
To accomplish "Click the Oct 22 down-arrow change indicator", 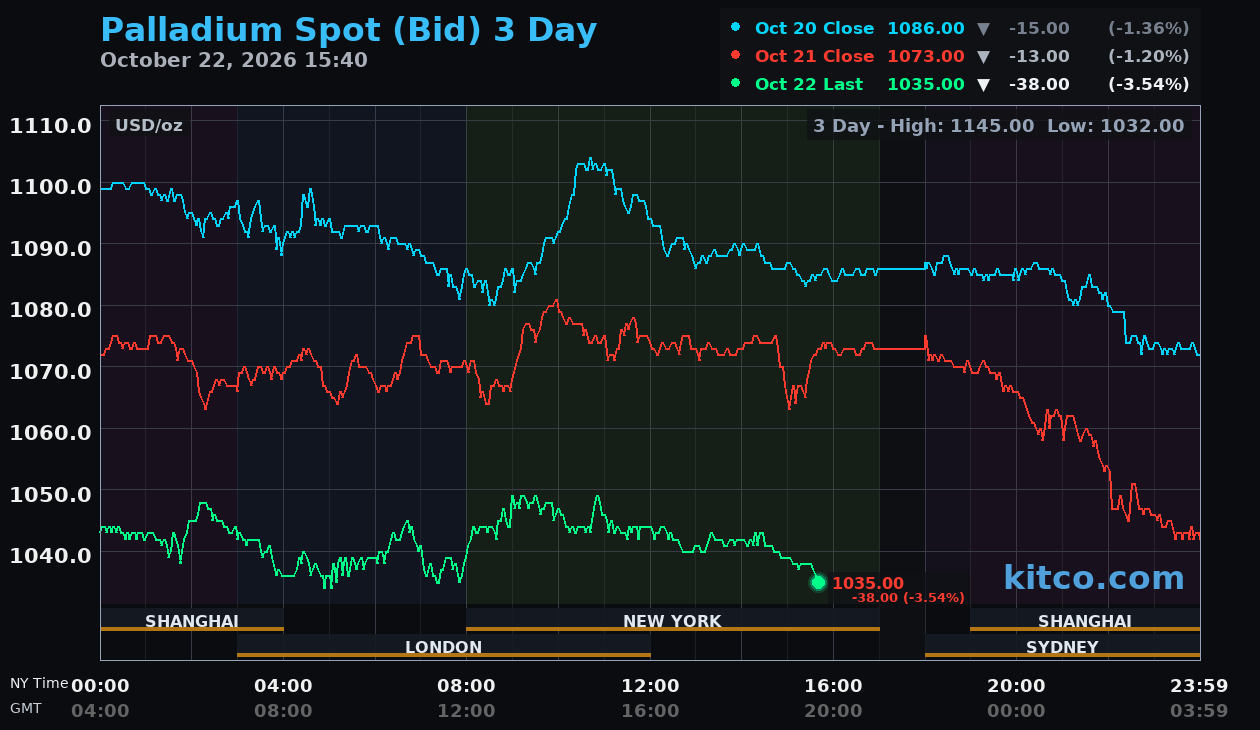I will click(x=983, y=84).
